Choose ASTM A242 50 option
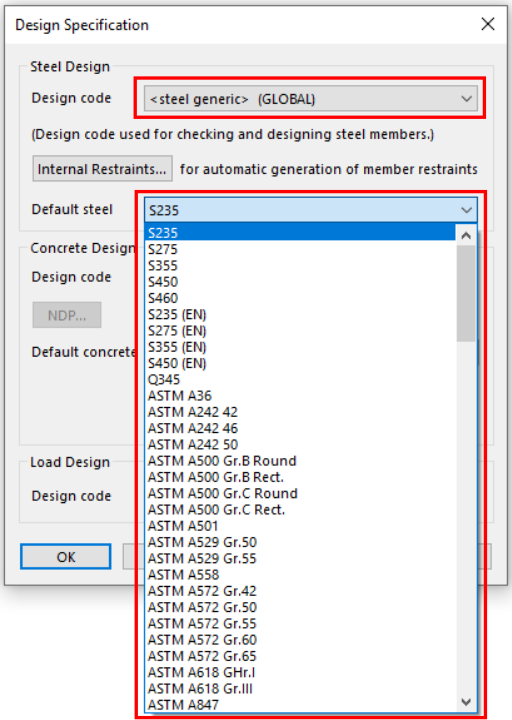 coord(300,444)
